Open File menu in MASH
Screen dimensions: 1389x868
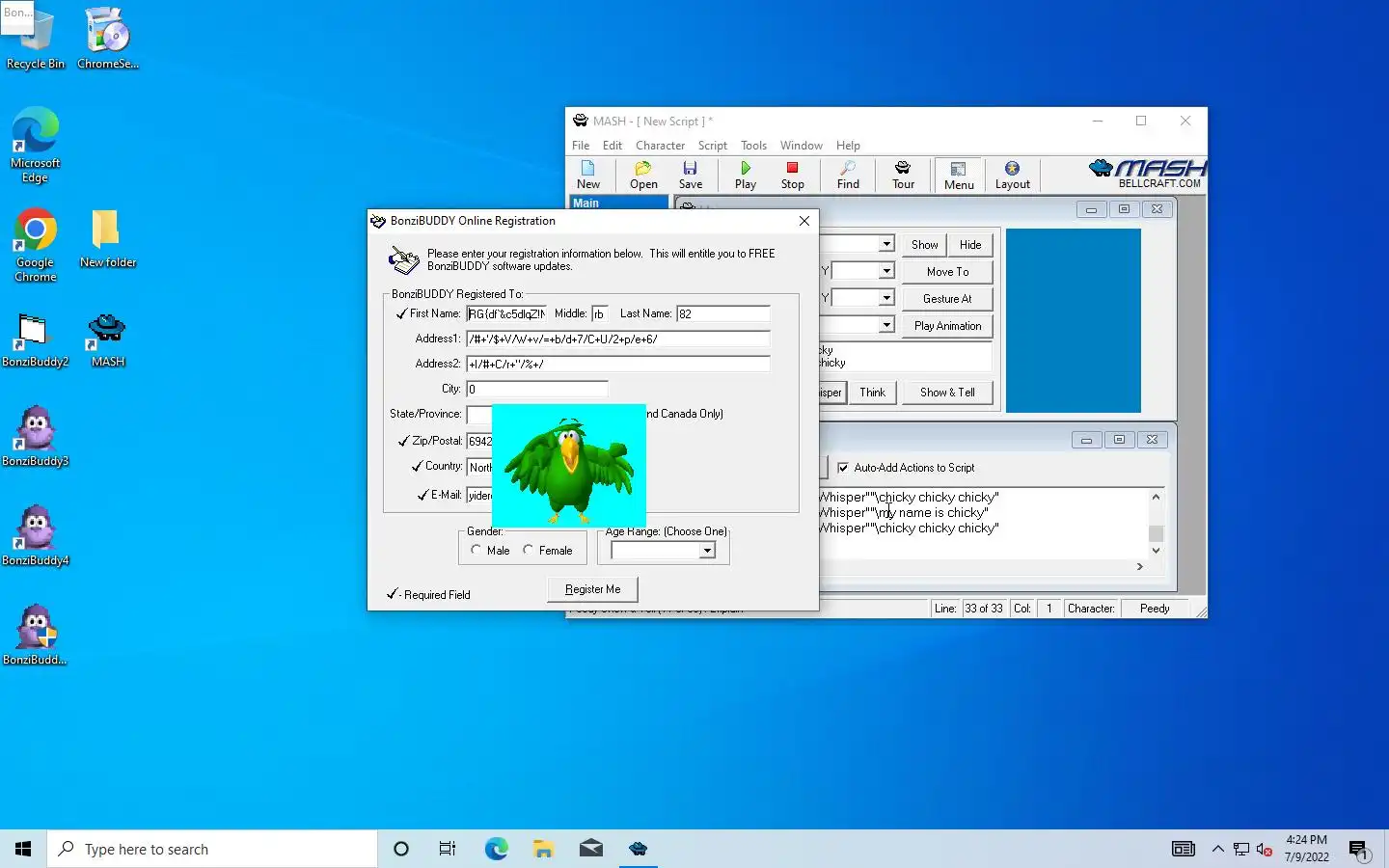(x=581, y=146)
